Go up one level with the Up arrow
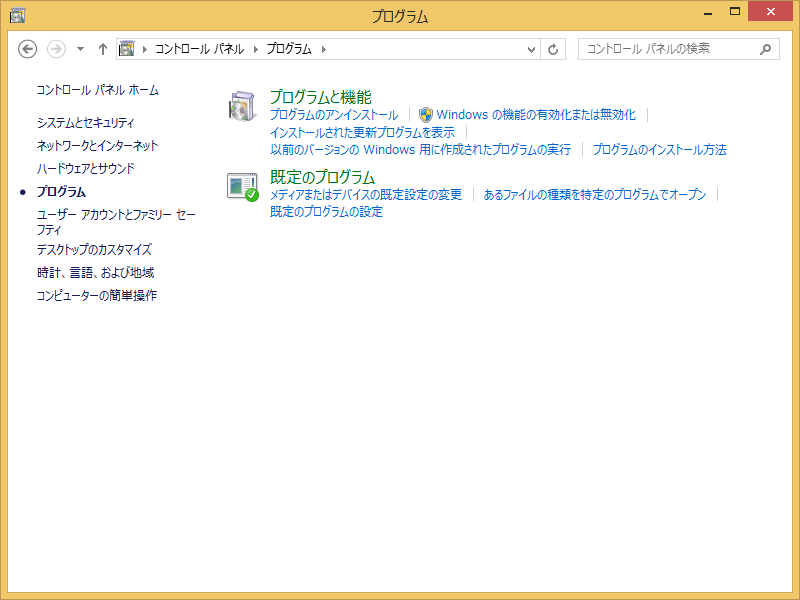The width and height of the screenshot is (800, 600). 103,49
